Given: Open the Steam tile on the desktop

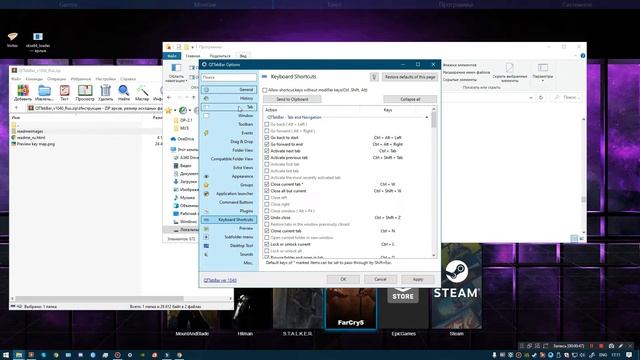Looking at the screenshot, I should (457, 286).
